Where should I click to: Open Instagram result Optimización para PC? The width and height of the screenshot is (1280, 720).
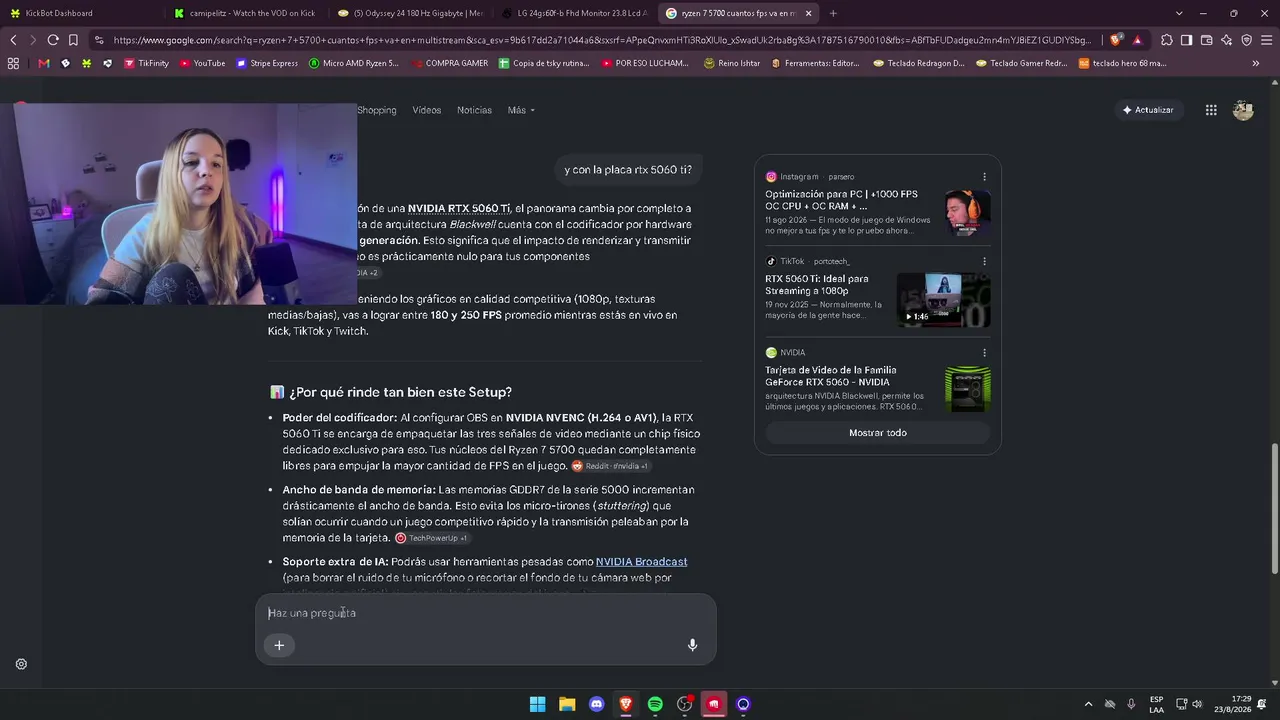coord(841,200)
